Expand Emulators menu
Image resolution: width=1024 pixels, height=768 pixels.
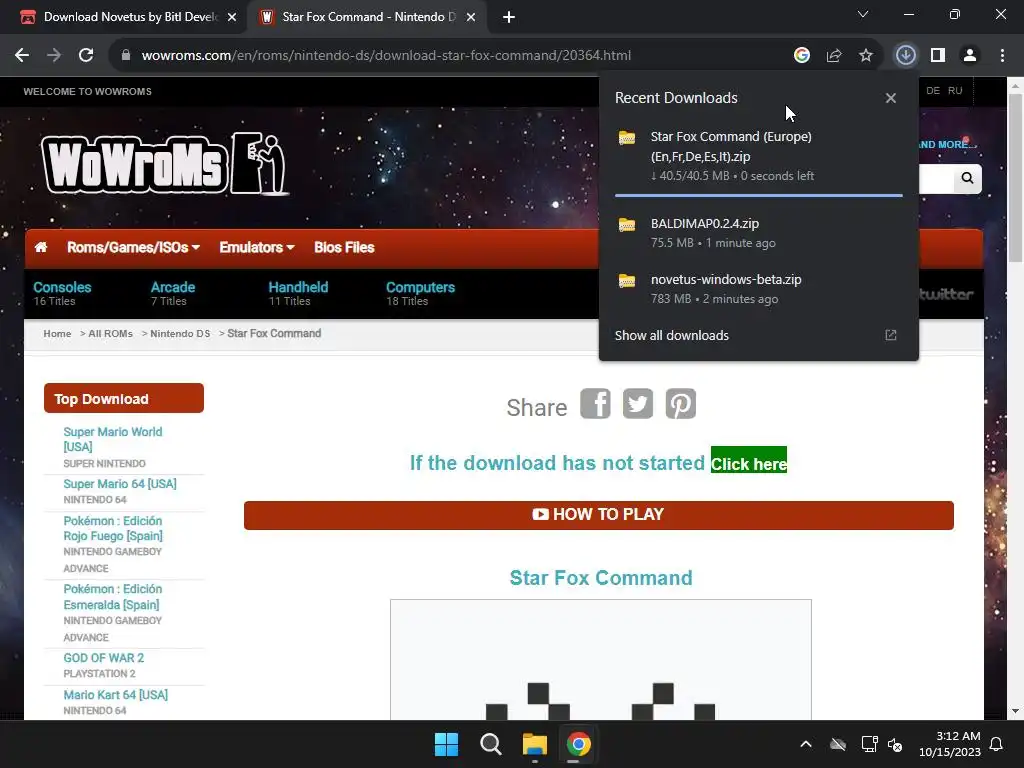(x=257, y=248)
